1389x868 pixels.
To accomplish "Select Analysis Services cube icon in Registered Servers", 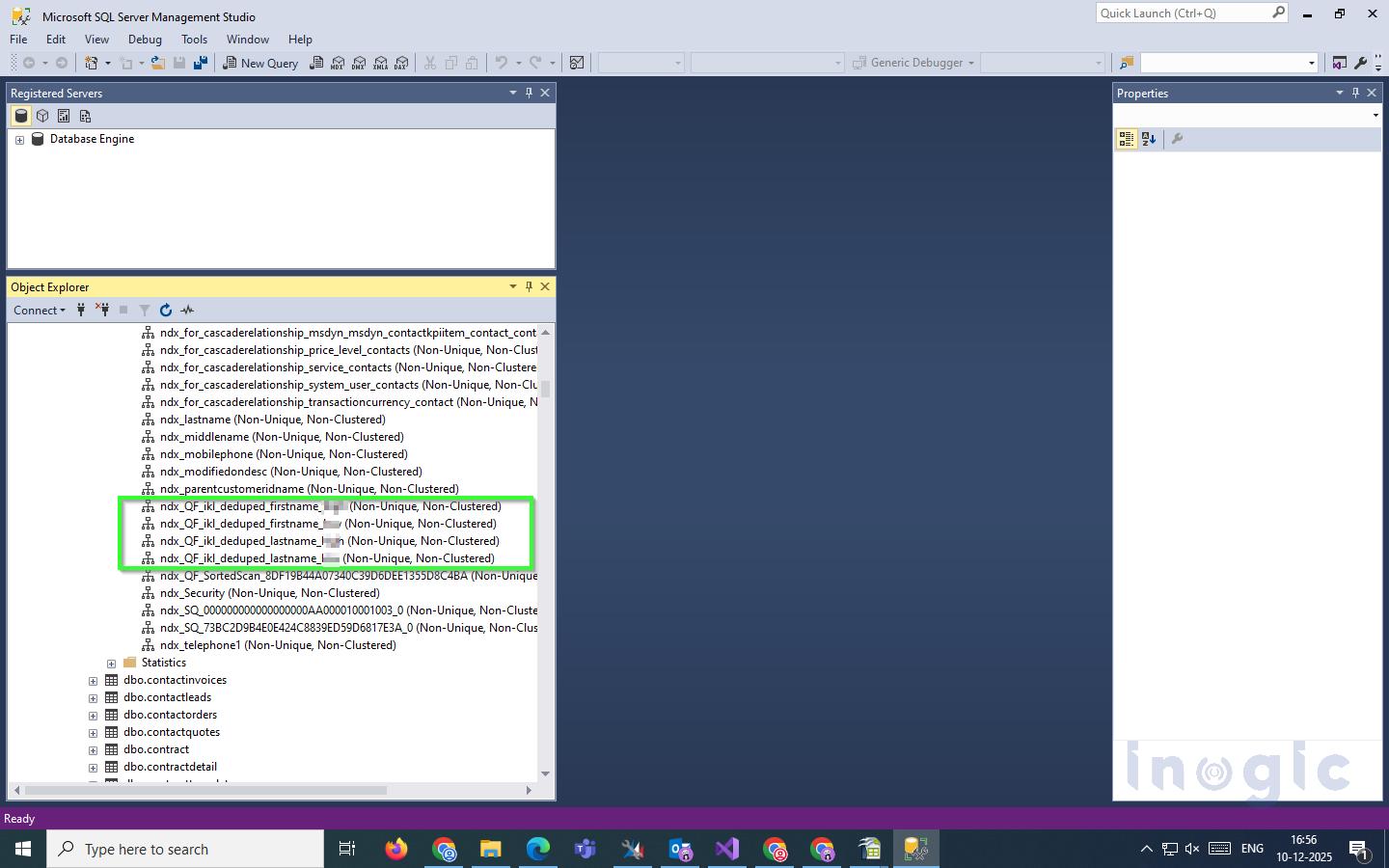I will (x=42, y=116).
